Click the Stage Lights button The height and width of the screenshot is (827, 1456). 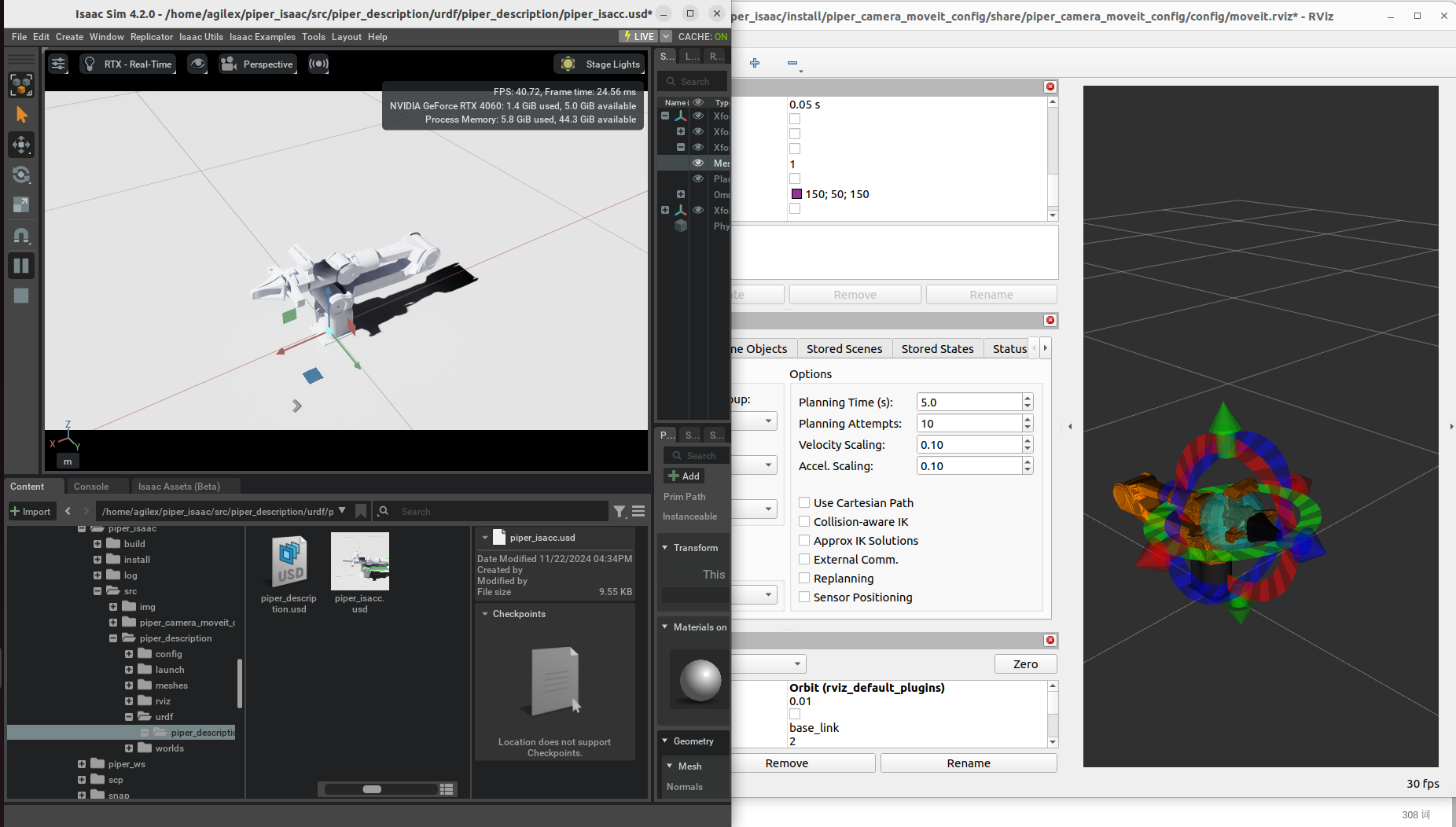click(x=600, y=64)
